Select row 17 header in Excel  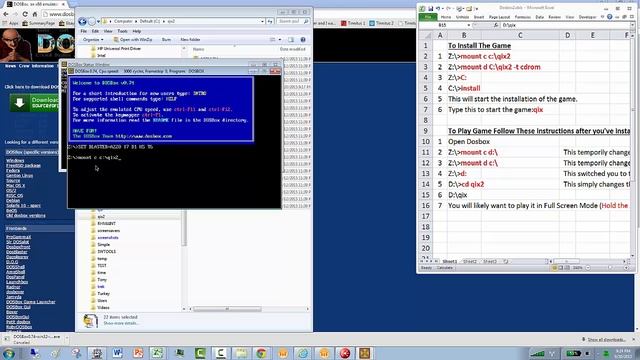pos(426,216)
